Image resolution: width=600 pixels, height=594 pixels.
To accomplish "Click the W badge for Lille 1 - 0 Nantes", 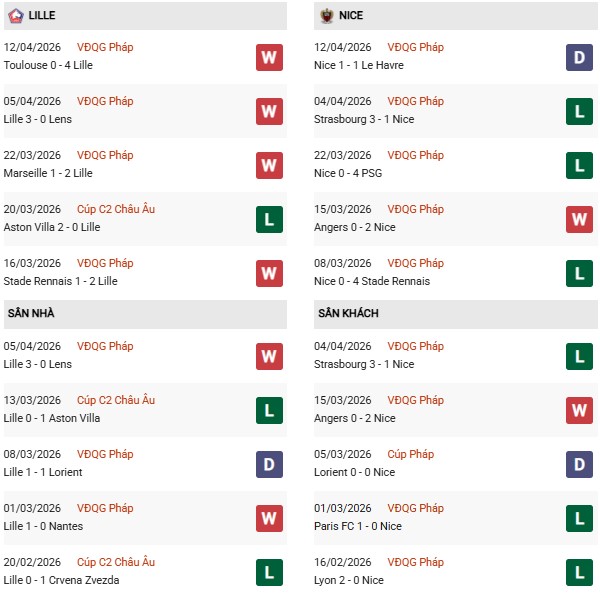I will click(x=268, y=518).
